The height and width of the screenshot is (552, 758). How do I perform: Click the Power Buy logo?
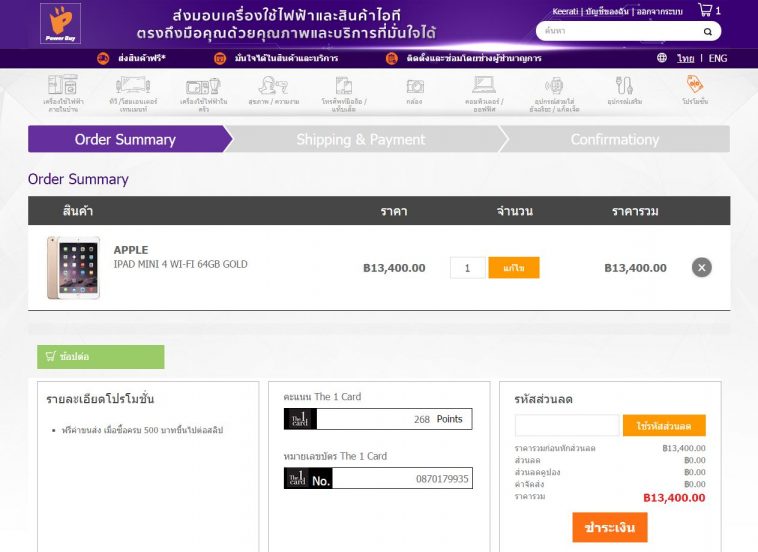59,24
